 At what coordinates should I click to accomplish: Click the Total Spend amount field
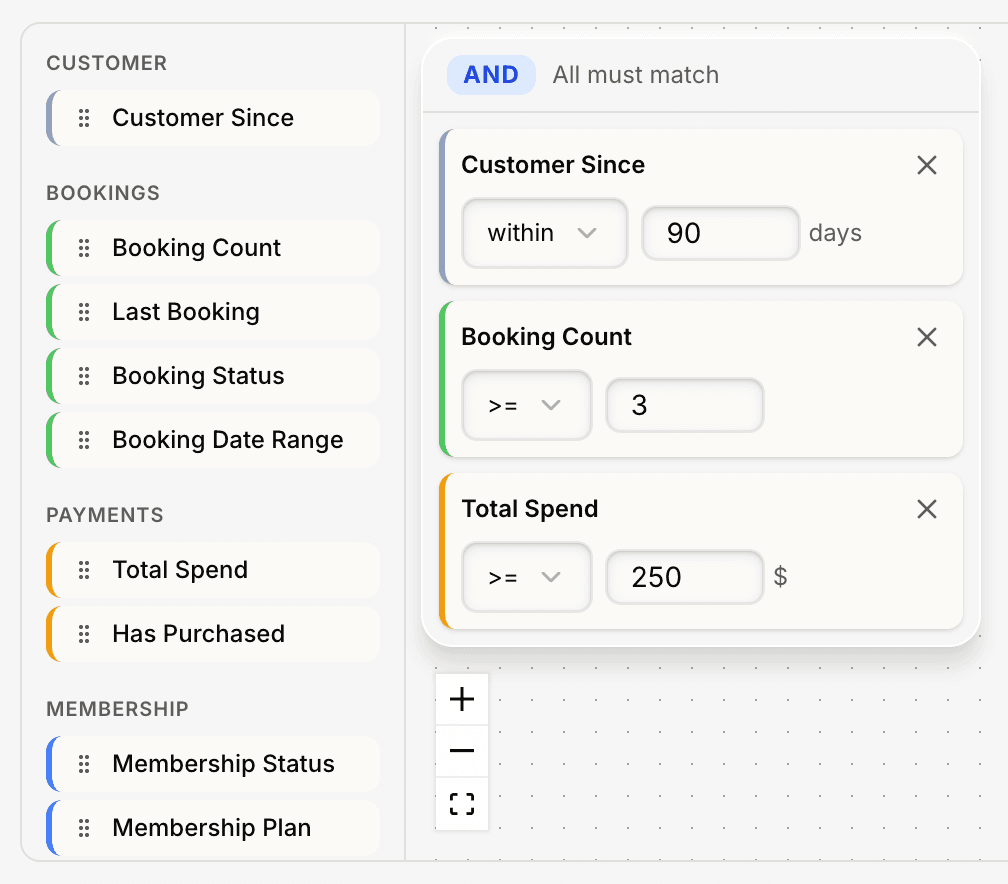[x=685, y=577]
